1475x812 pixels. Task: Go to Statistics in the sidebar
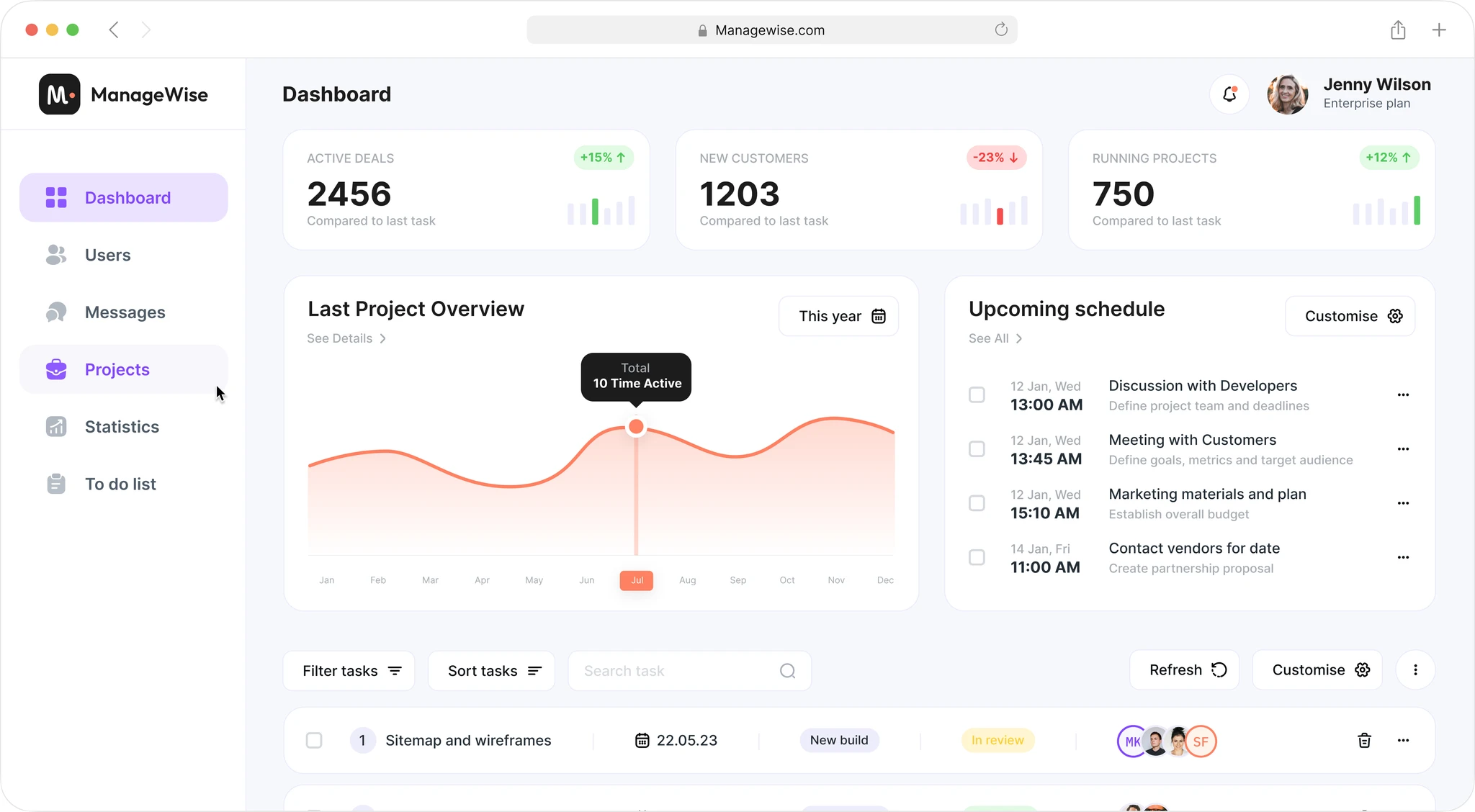coord(122,427)
